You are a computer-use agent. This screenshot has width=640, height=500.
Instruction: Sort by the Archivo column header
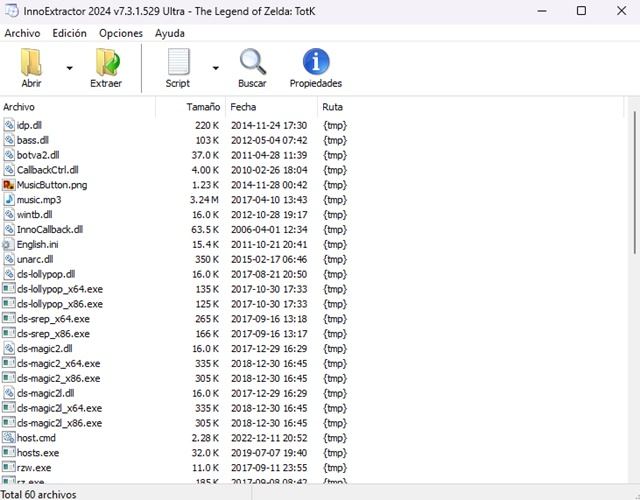(78, 107)
